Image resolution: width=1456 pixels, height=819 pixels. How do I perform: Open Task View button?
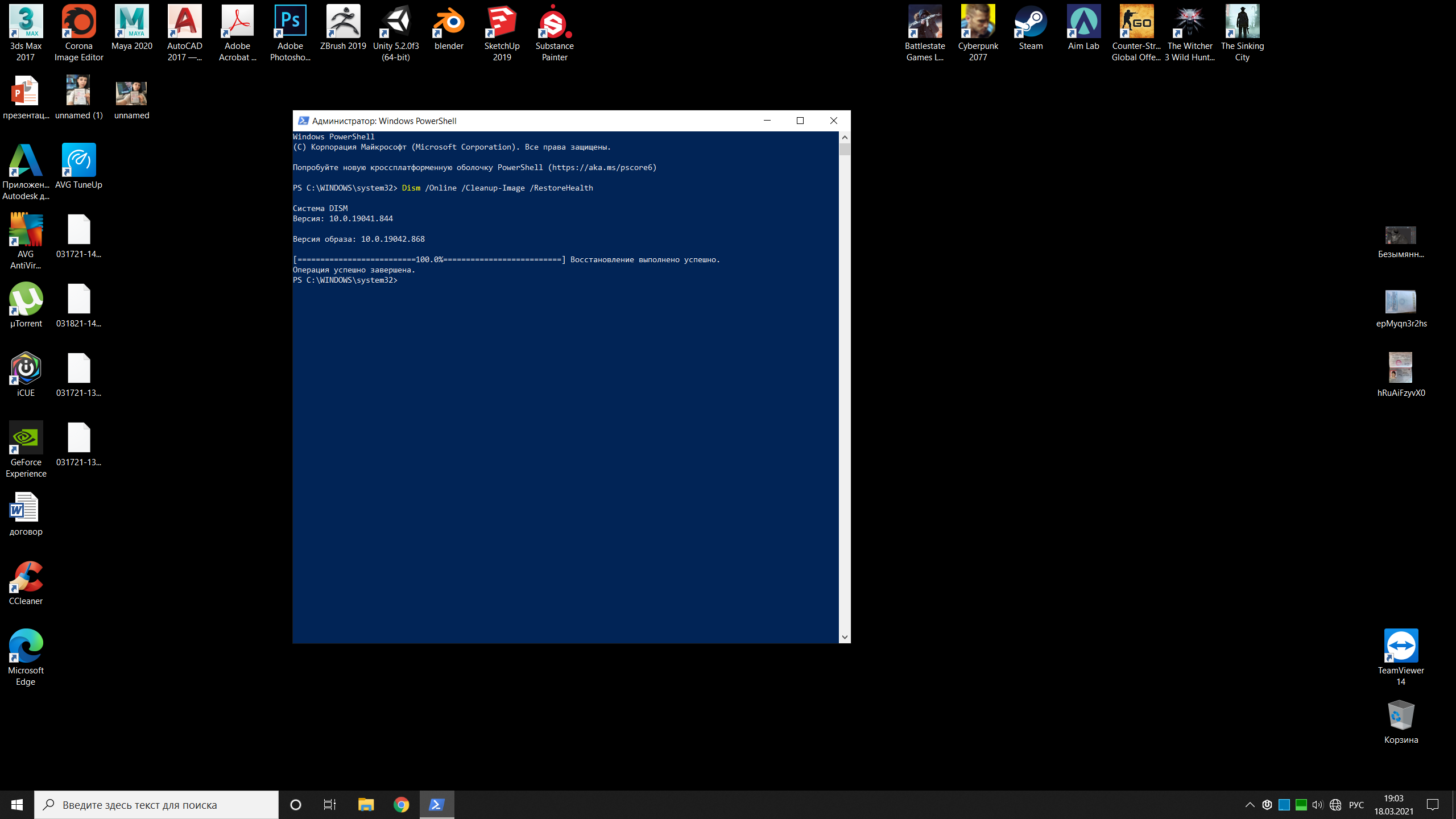330,804
